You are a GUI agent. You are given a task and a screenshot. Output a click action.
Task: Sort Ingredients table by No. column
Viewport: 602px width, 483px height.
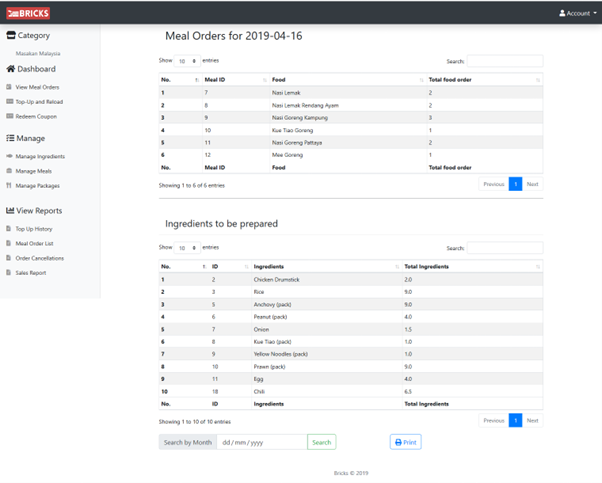click(184, 266)
